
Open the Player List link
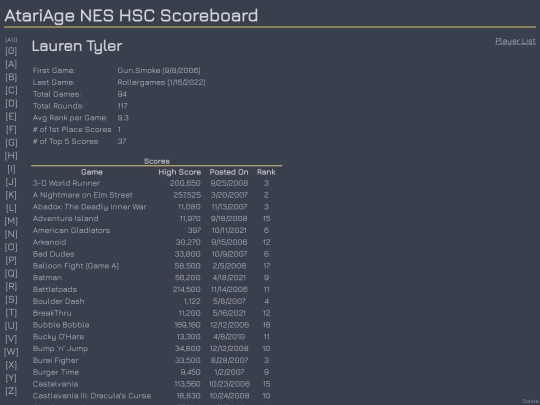click(x=515, y=41)
